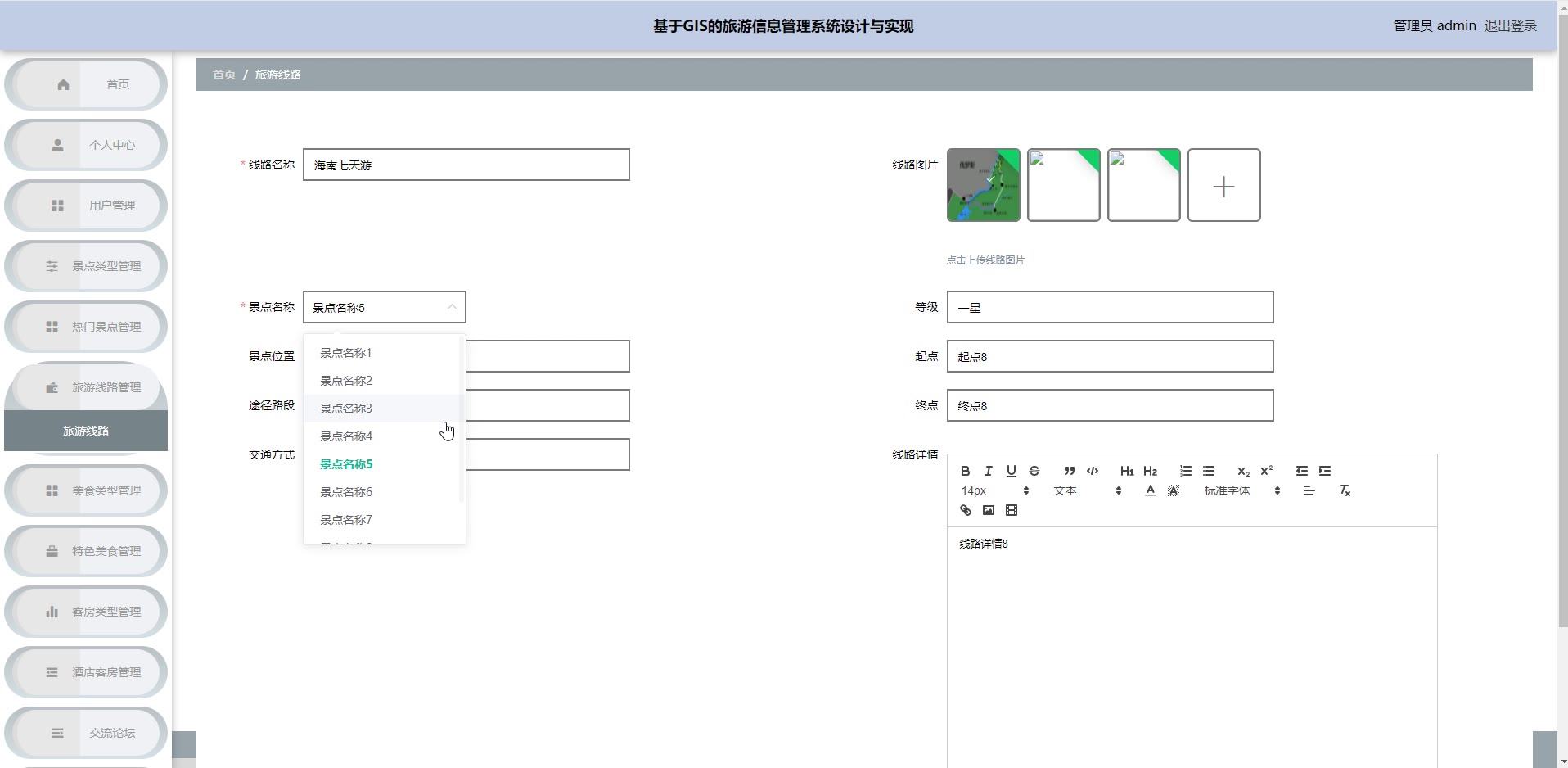Expand 热门景点管理 sidebar menu

click(x=86, y=327)
